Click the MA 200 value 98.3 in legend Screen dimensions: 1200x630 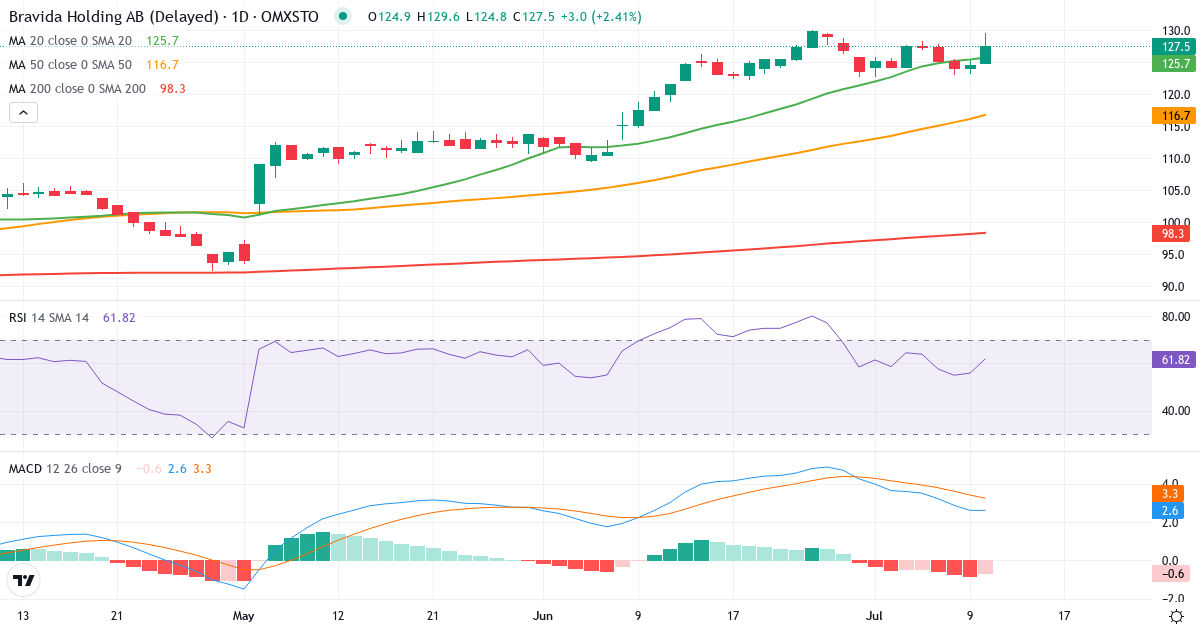(173, 89)
